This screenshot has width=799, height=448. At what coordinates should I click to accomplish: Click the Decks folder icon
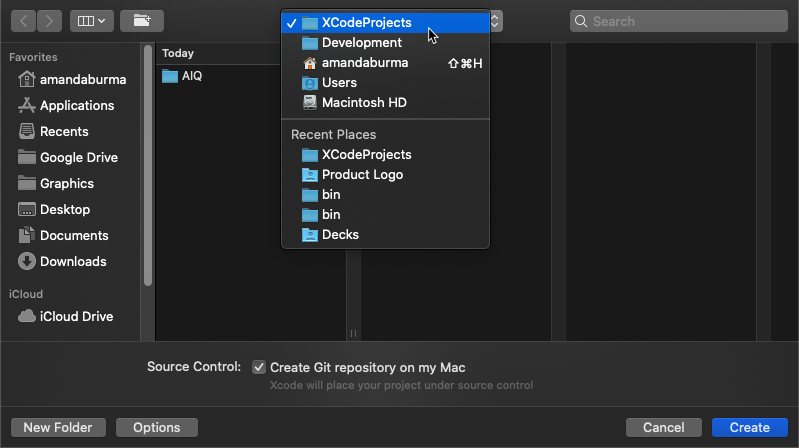click(x=309, y=234)
